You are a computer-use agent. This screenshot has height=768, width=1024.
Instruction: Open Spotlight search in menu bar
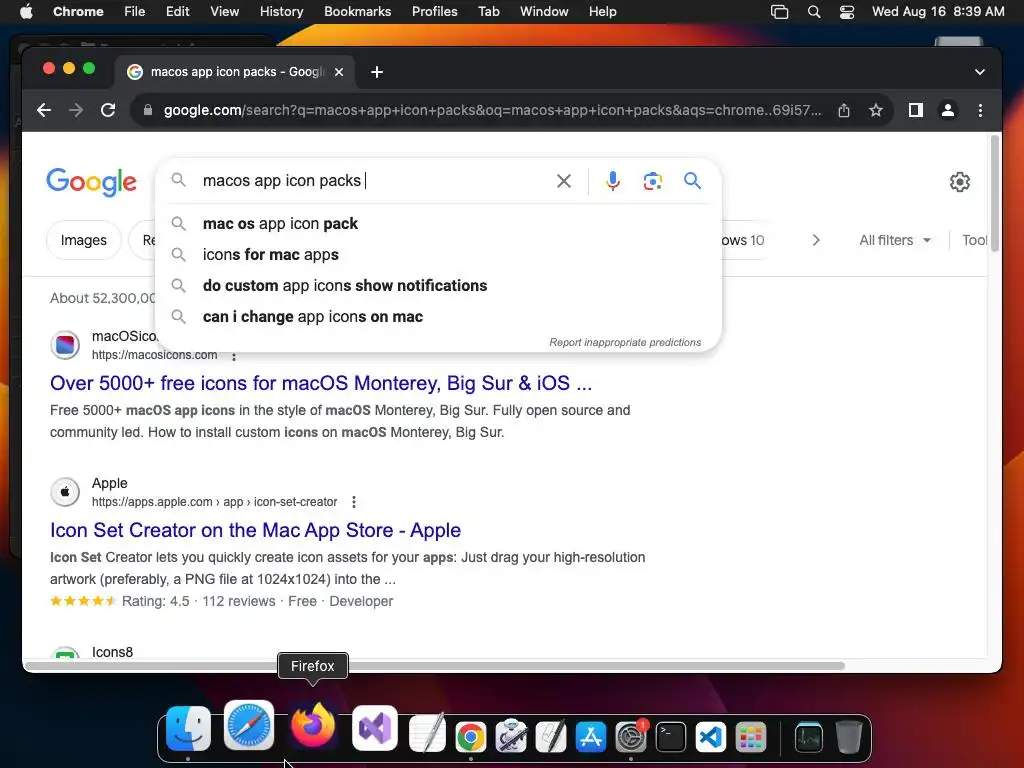(x=814, y=12)
